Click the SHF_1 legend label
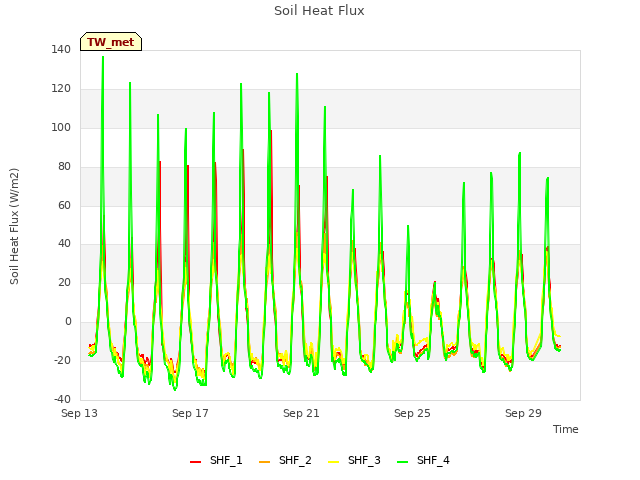Viewport: 640px width, 480px height. coord(226,460)
